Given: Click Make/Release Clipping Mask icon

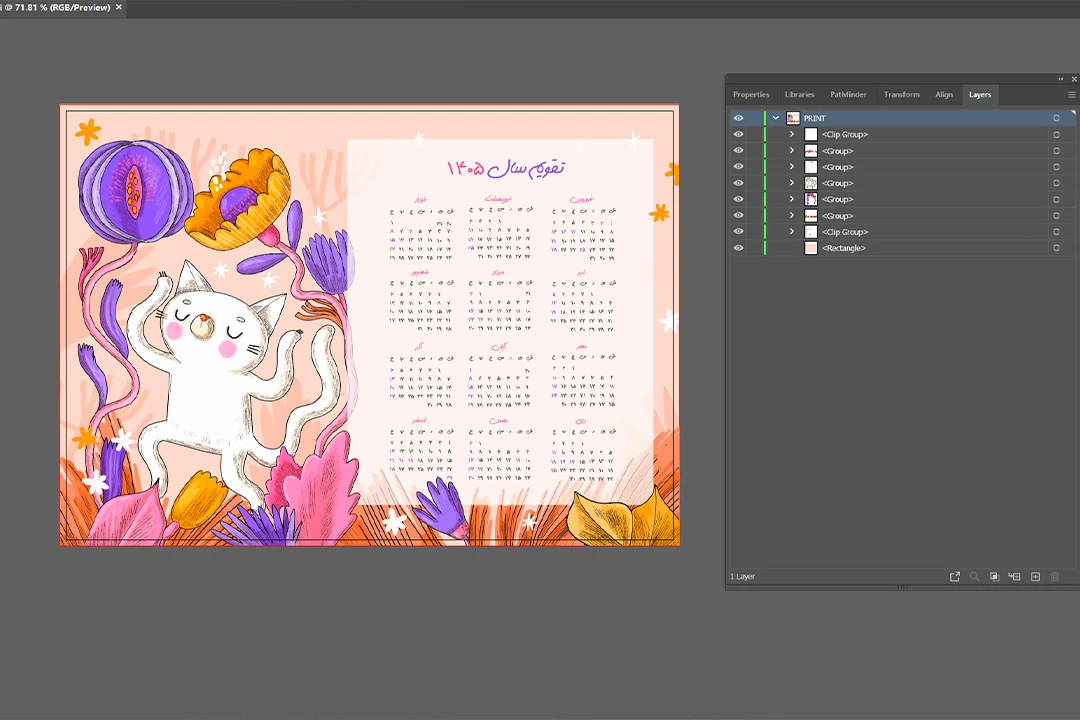Looking at the screenshot, I should pyautogui.click(x=994, y=577).
